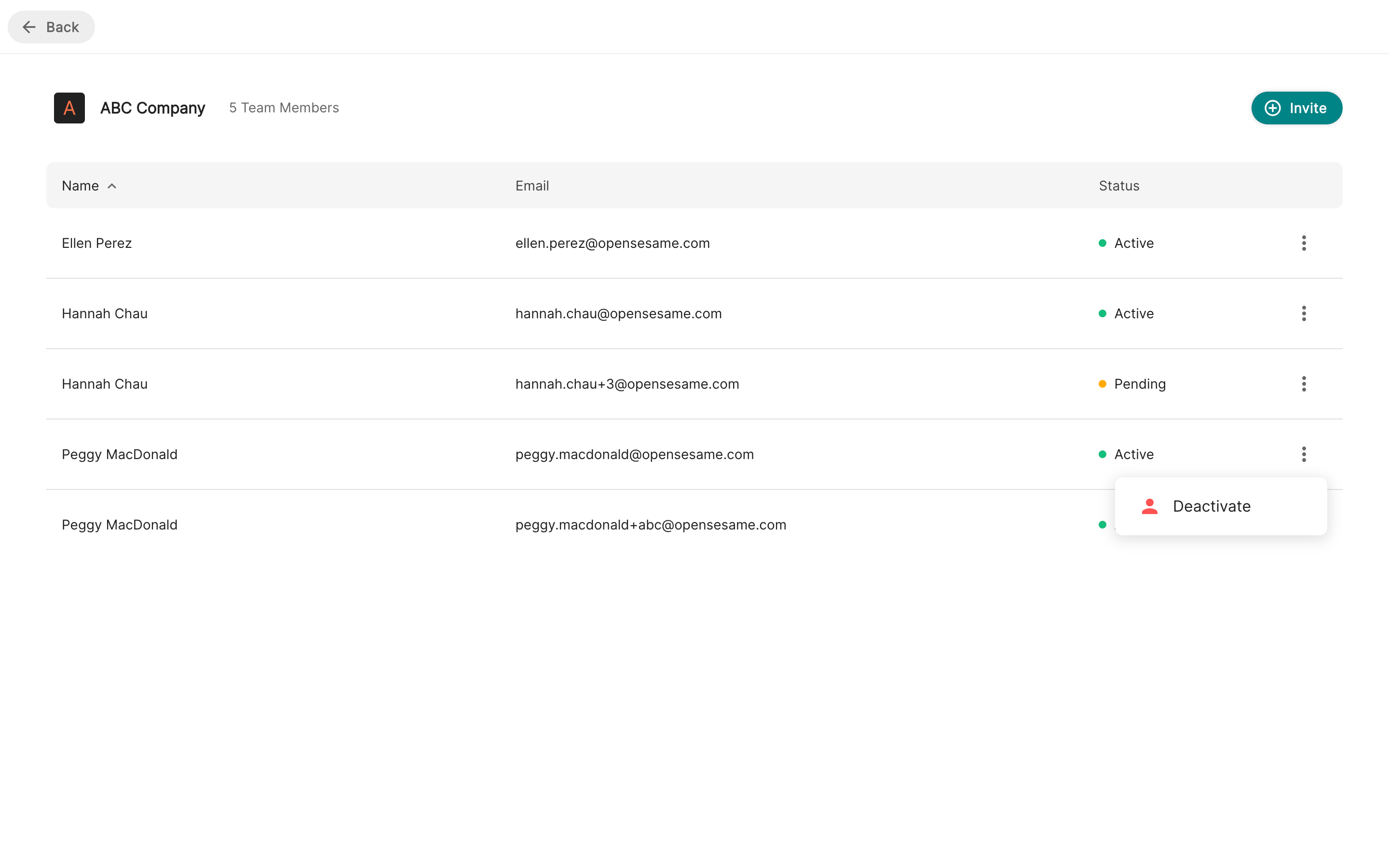Viewport: 1389px width, 868px height.
Task: Open options menu for Ellen Perez
Action: pos(1304,243)
